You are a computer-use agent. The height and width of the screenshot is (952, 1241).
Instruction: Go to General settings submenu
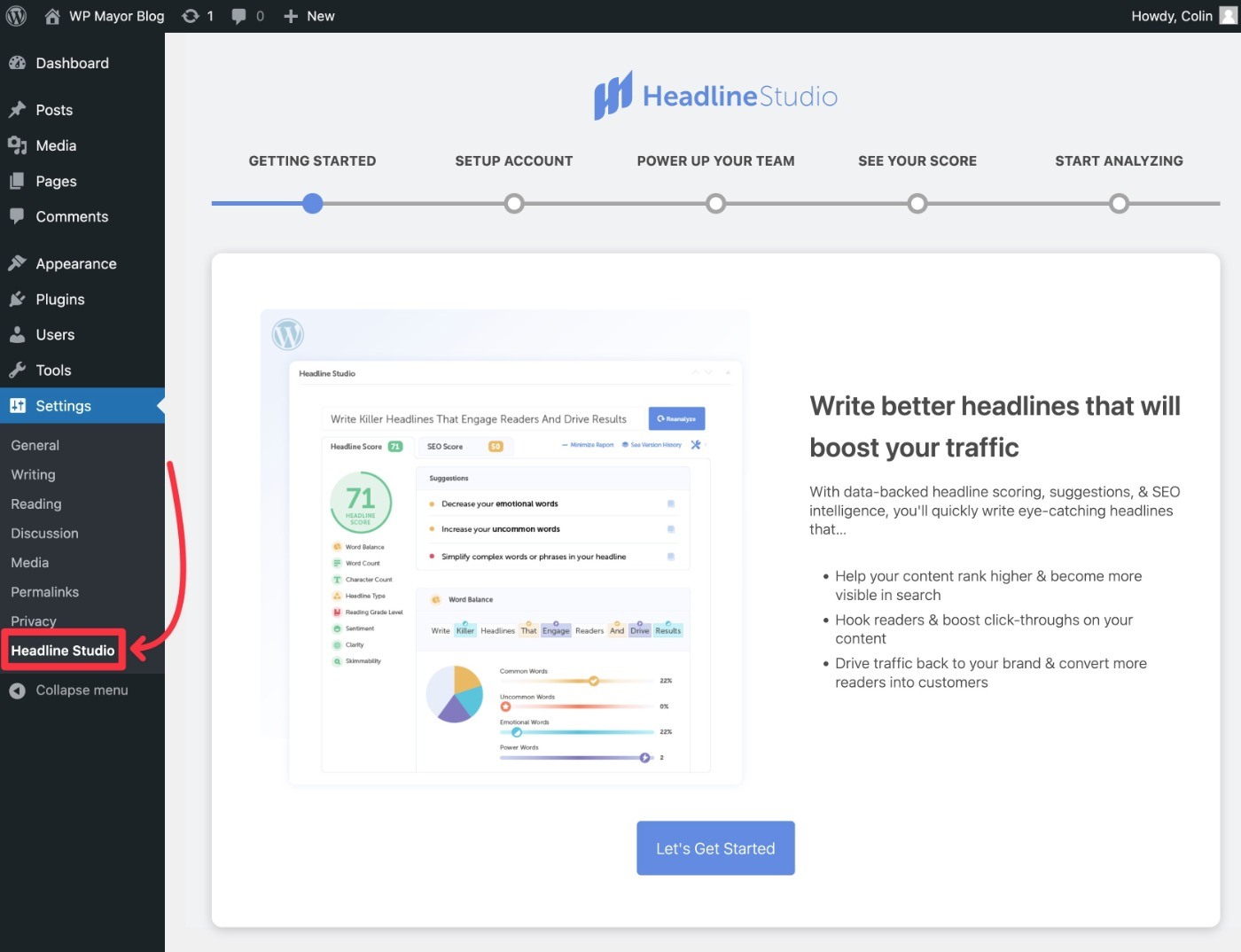click(35, 445)
